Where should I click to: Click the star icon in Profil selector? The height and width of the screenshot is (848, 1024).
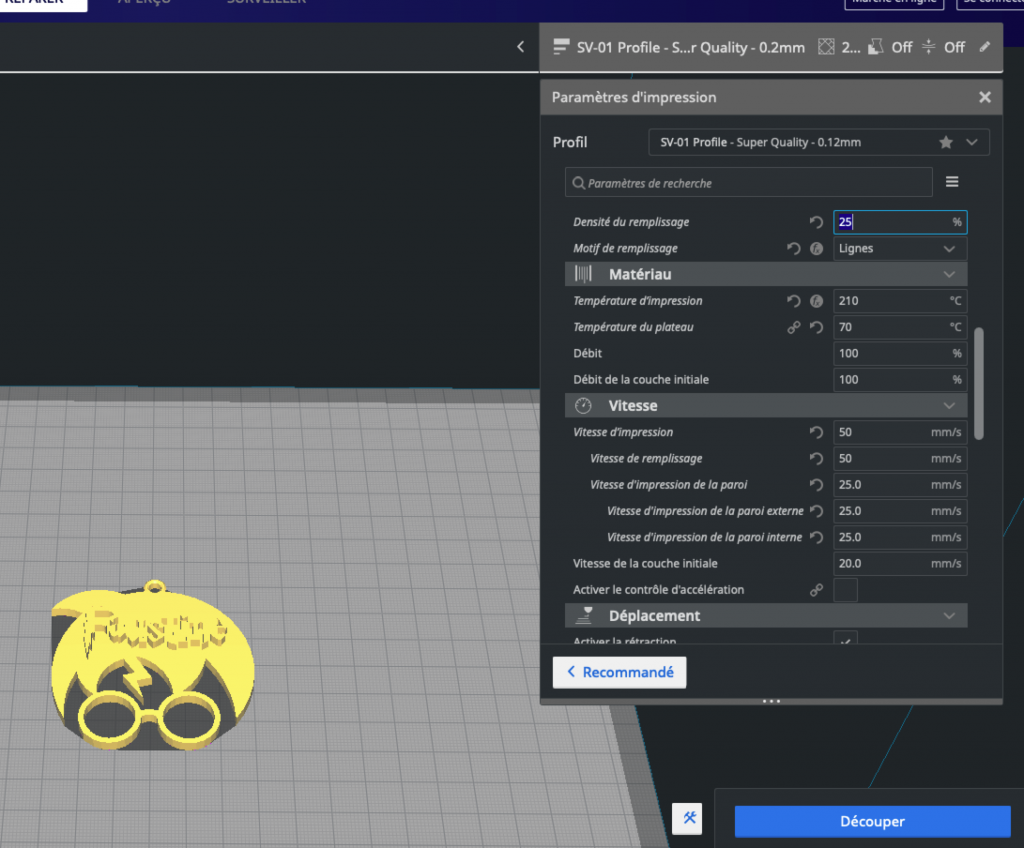(x=946, y=142)
